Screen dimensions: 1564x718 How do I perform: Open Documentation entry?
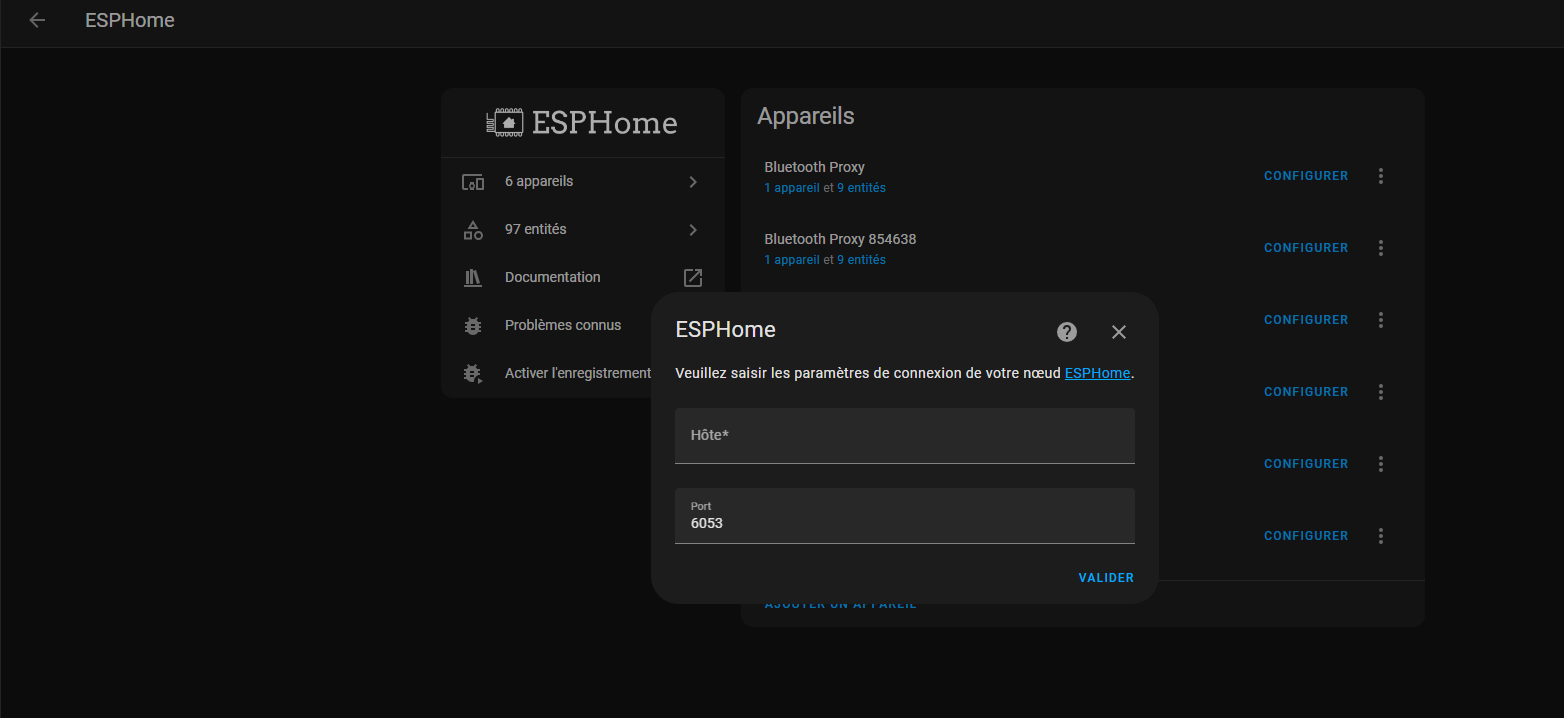(x=583, y=278)
